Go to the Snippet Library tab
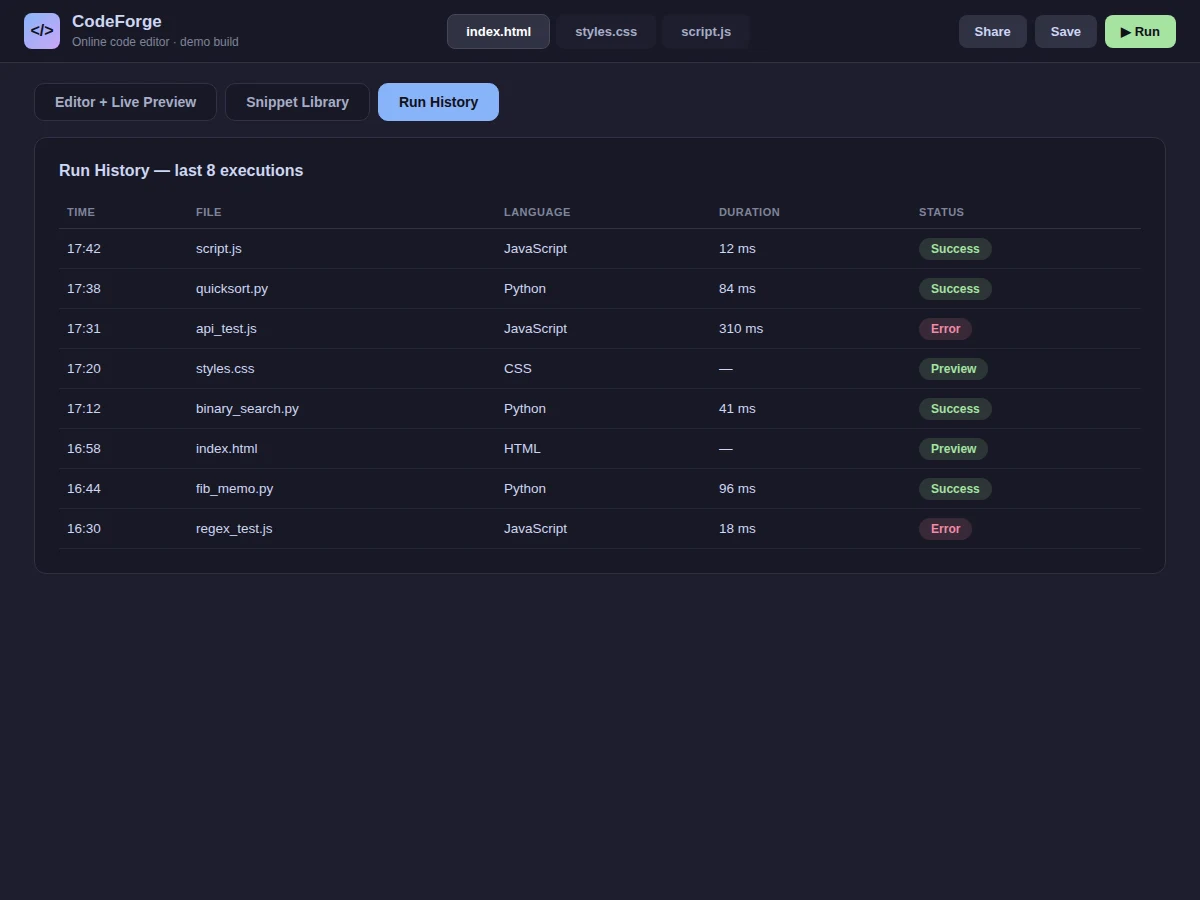1200x900 pixels. pos(297,102)
